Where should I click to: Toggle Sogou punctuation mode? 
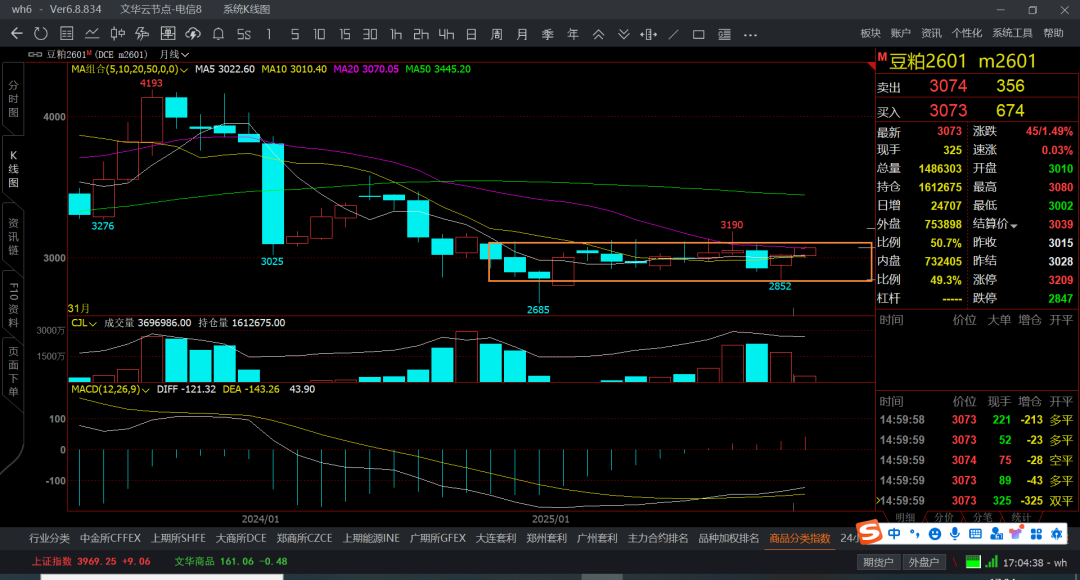click(x=915, y=534)
